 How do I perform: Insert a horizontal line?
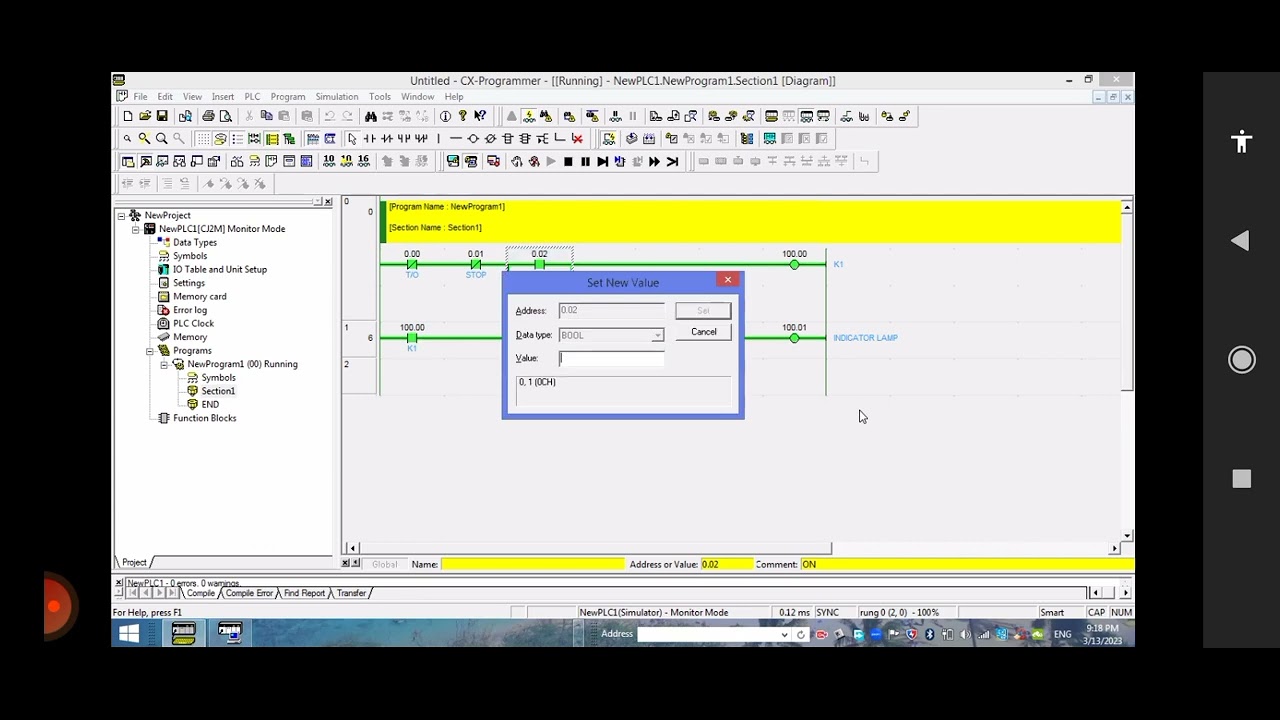(x=456, y=138)
